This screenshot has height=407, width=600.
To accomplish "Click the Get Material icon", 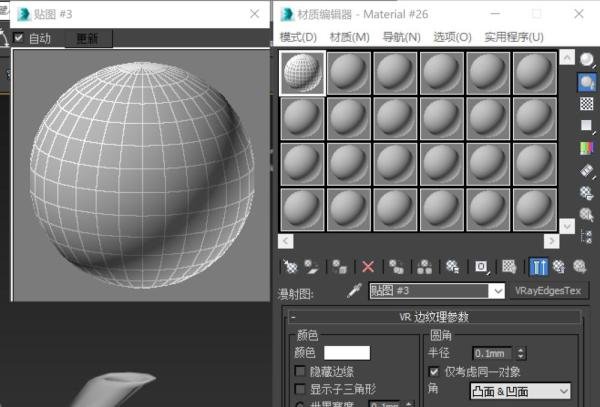I will (x=290, y=266).
